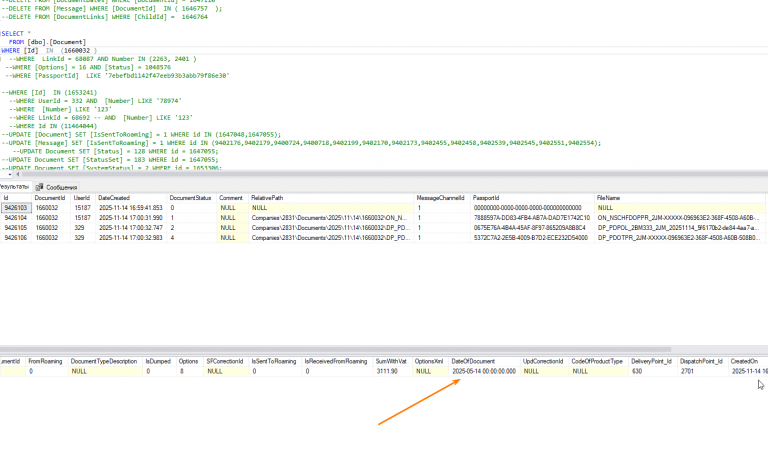Screen dimensions: 768x460
Task: Select the PassportId column header
Action: 532,198
